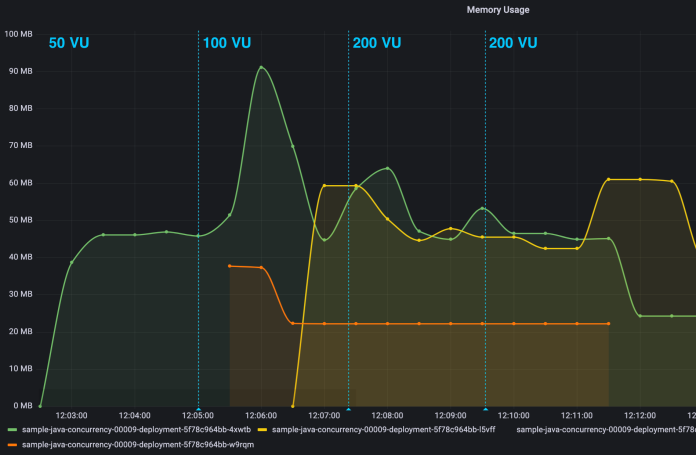Click the 50 VU annotation label
This screenshot has height=455, width=696.
69,43
